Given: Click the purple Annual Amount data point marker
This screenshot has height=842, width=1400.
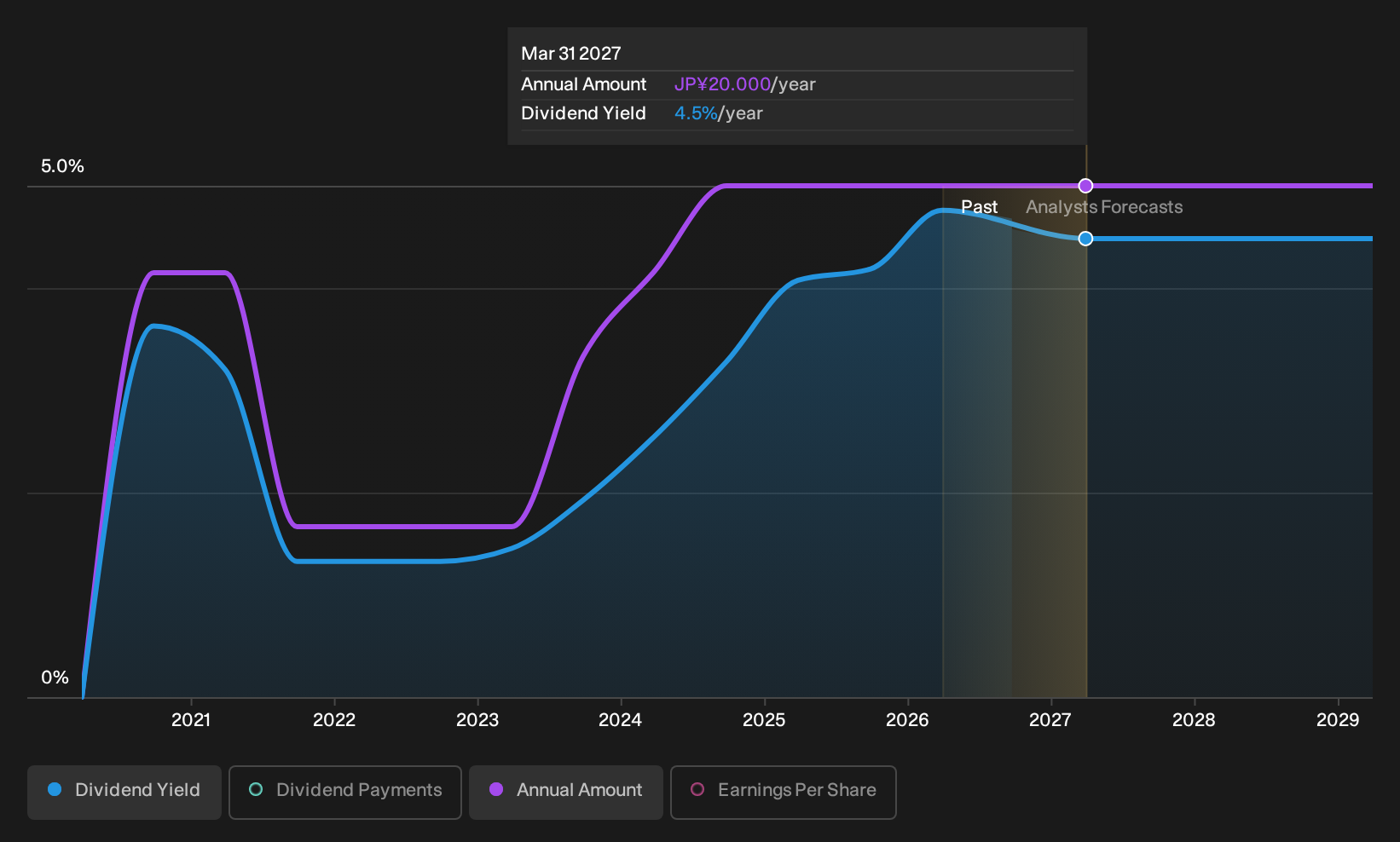Looking at the screenshot, I should pyautogui.click(x=1085, y=186).
